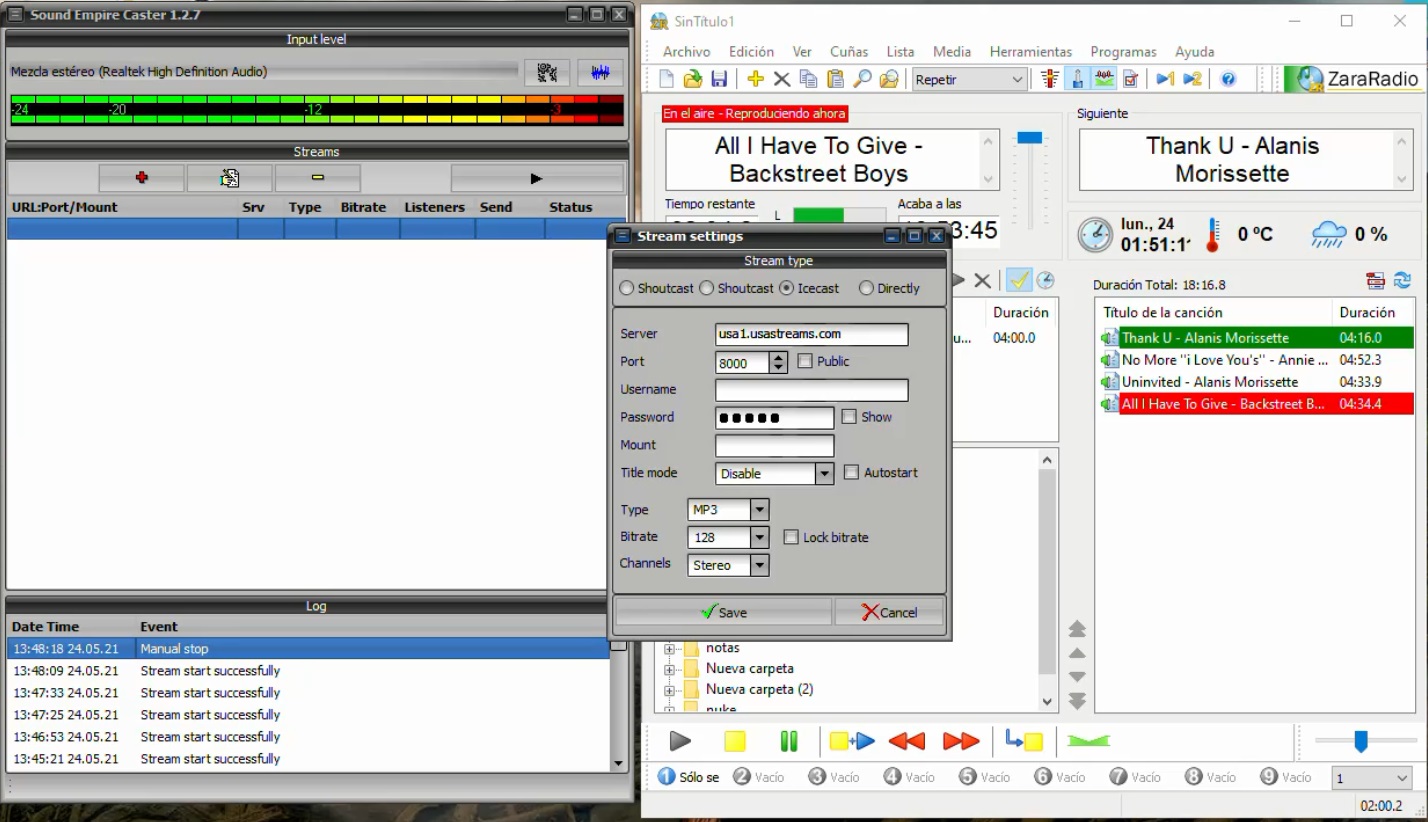
Task: Open the Title mode dropdown
Action: (824, 473)
